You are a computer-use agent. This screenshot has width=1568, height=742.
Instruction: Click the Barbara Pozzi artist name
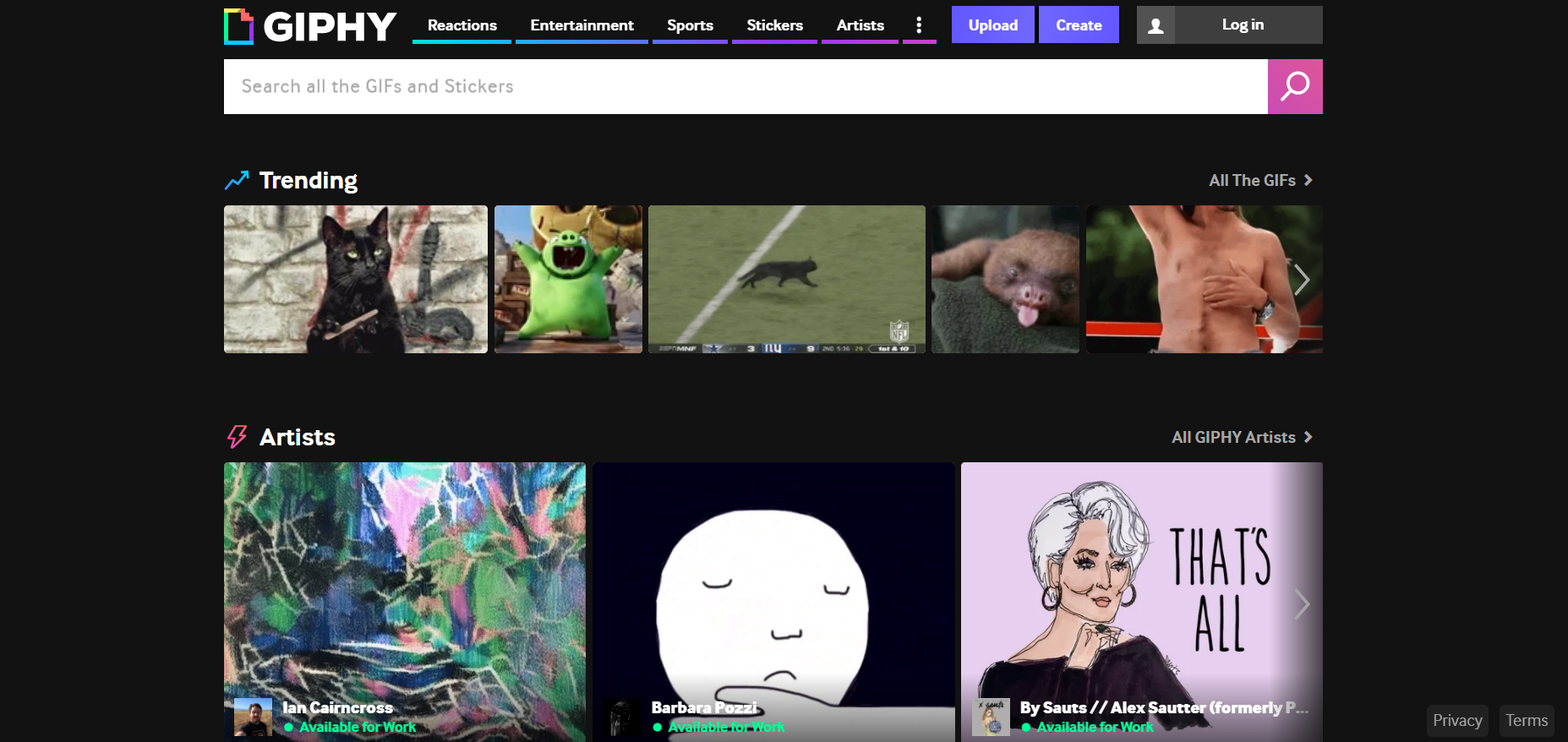tap(704, 707)
